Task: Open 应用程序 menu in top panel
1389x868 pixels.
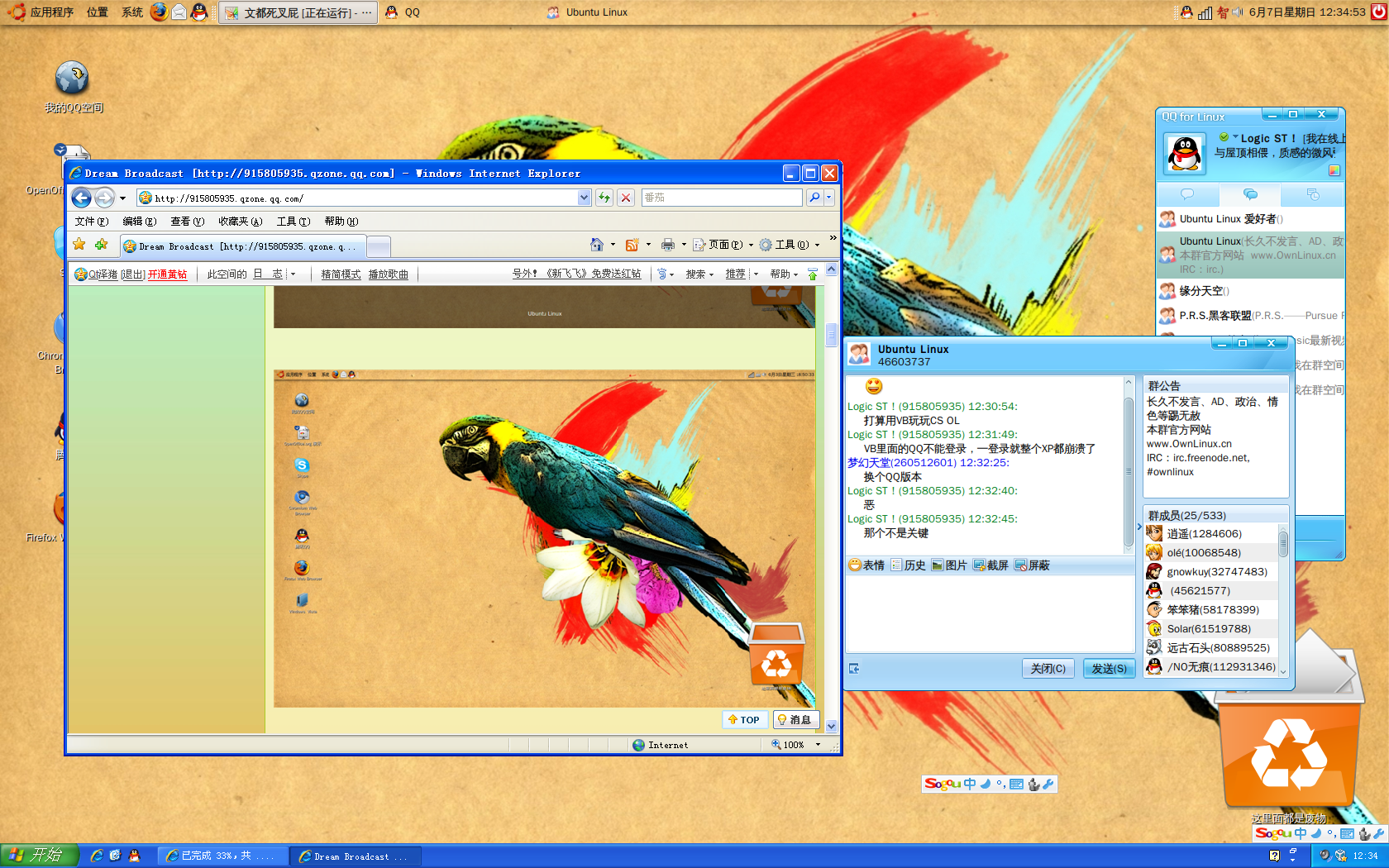Action: pos(51,12)
